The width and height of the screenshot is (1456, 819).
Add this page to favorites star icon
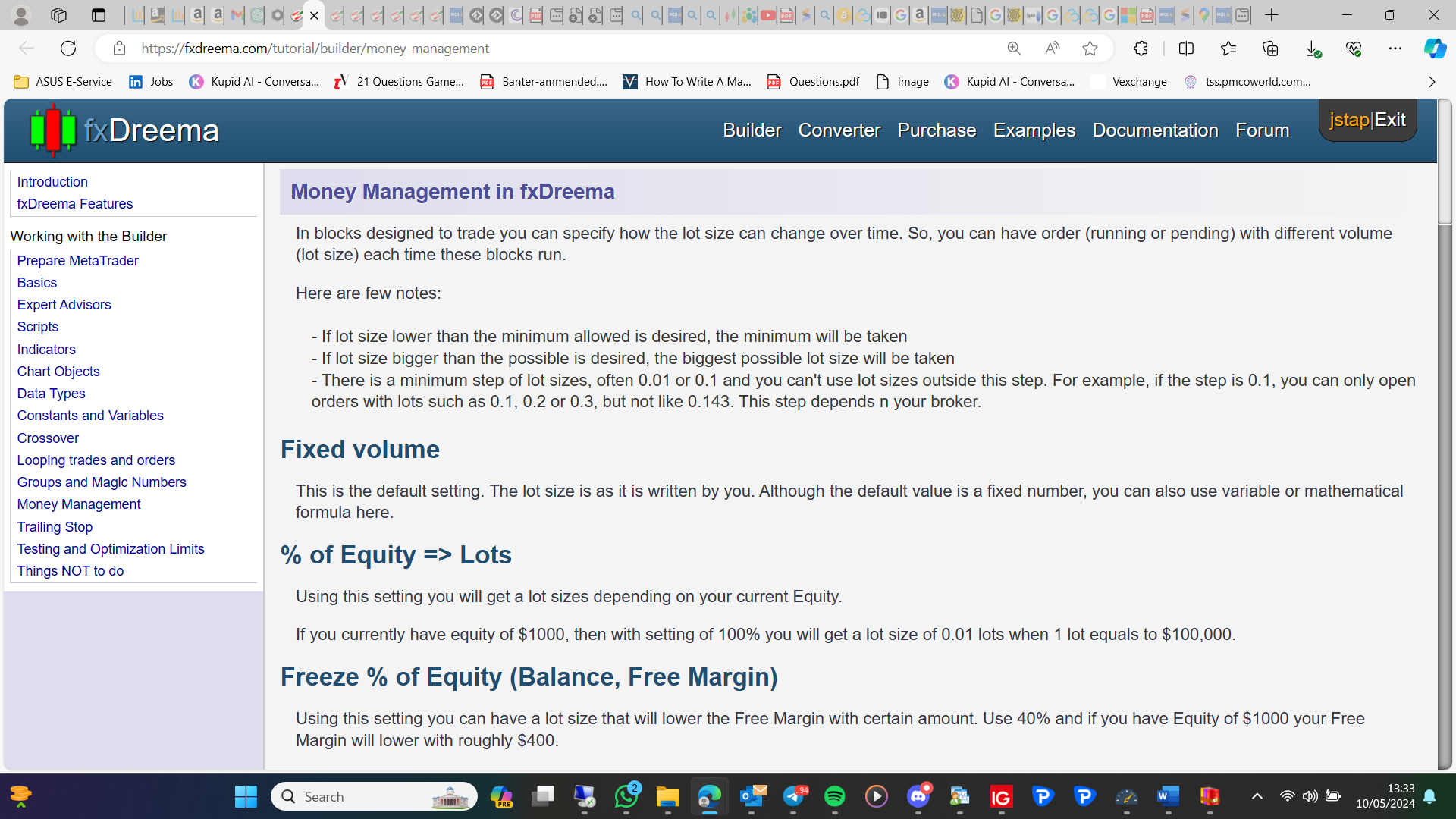pos(1090,49)
